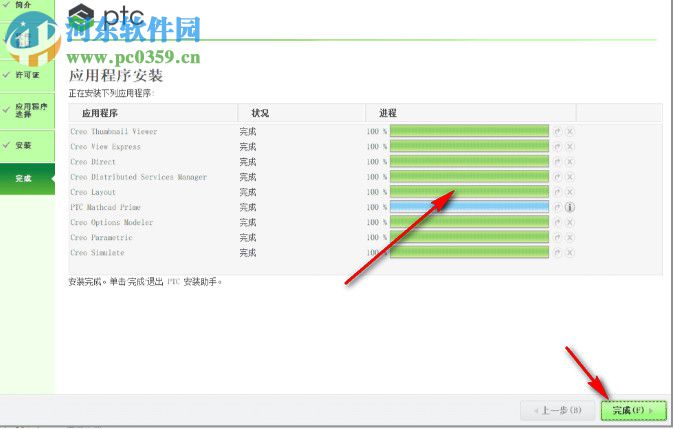
Task: Click the cancel X icon for Creo Simulate
Action: [570, 253]
